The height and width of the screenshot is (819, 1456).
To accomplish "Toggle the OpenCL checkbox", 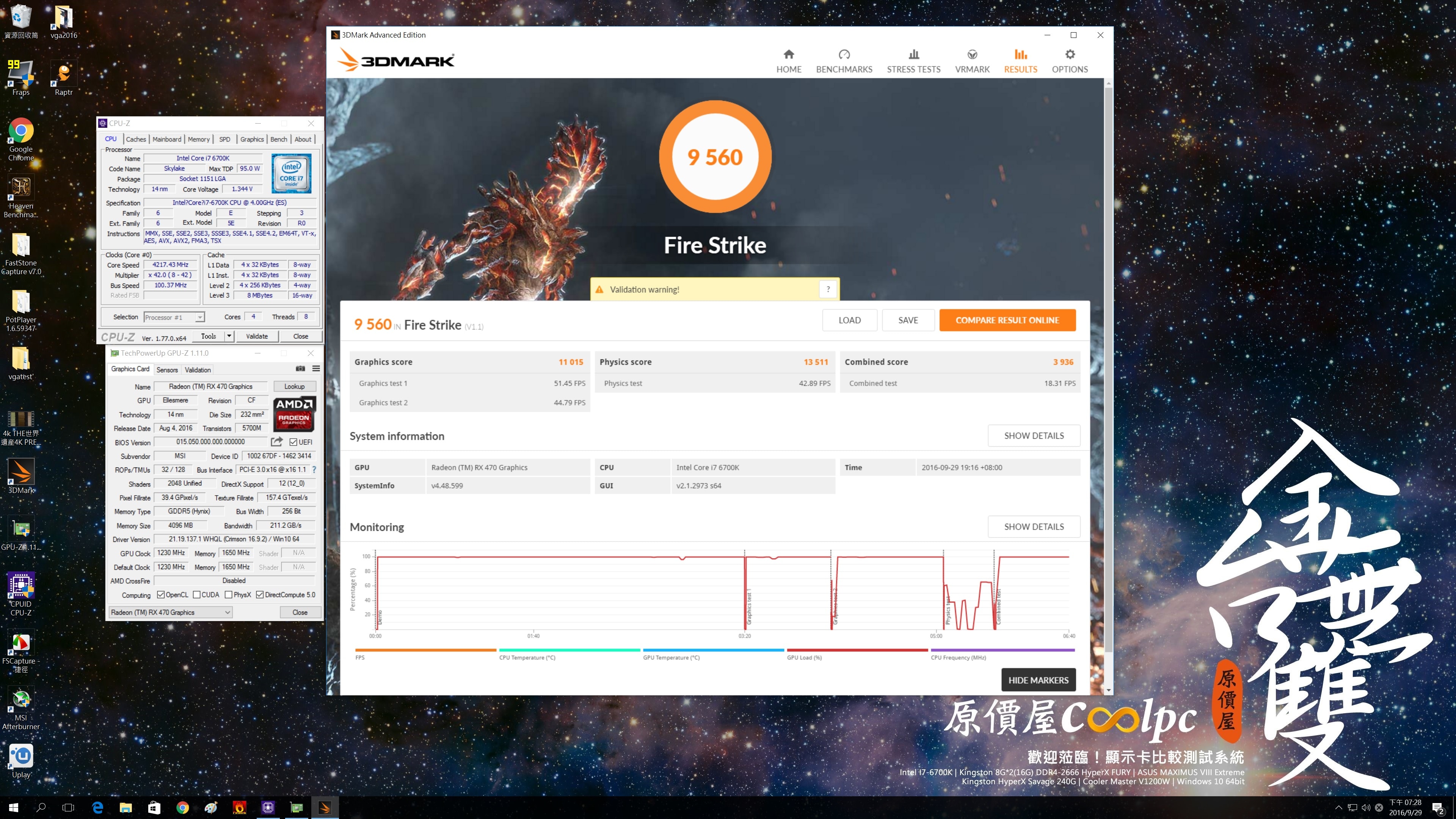I will tap(161, 595).
